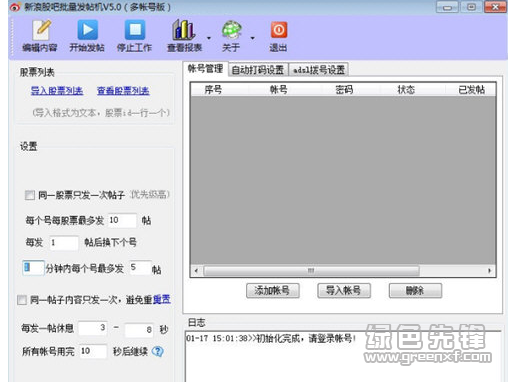Click the 停止工作 stop work icon
513x382 pixels.
pos(135,30)
